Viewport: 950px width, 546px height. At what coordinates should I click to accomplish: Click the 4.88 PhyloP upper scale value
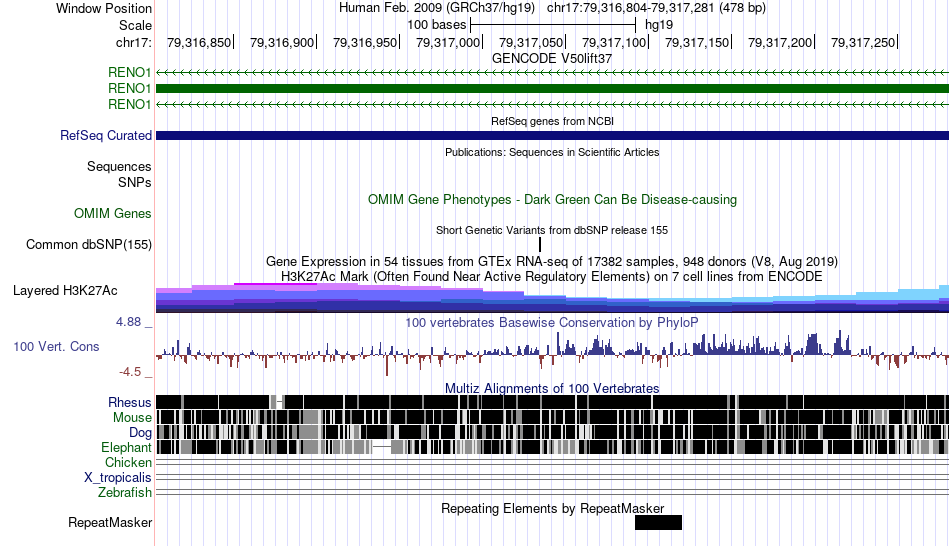coord(128,322)
